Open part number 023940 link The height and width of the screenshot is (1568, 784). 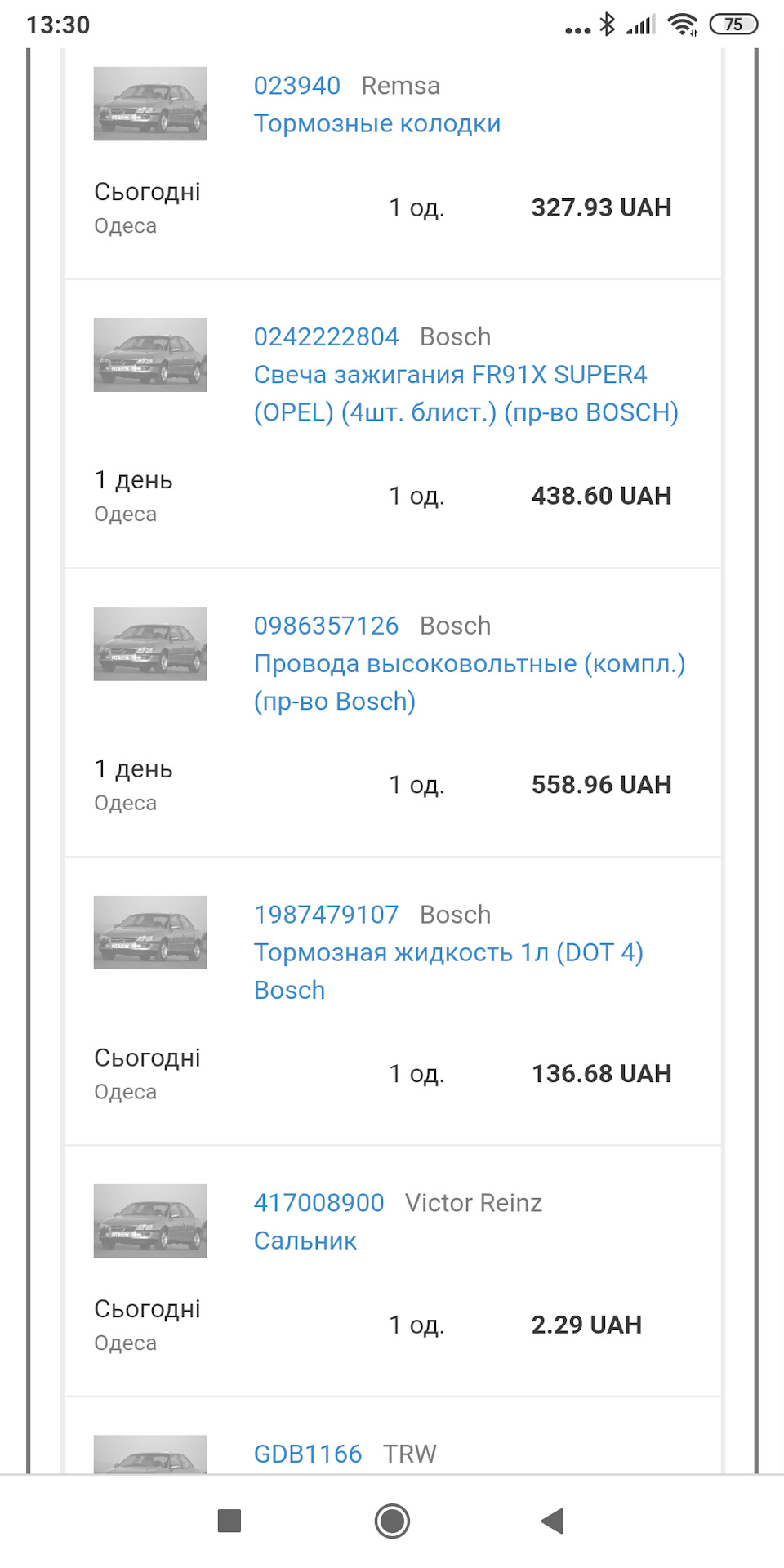297,86
